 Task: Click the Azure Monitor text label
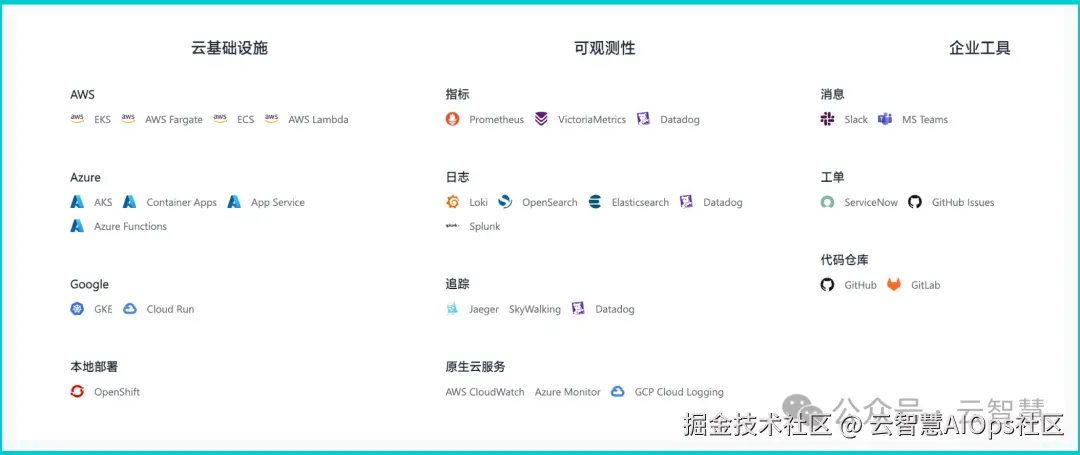[x=568, y=392]
